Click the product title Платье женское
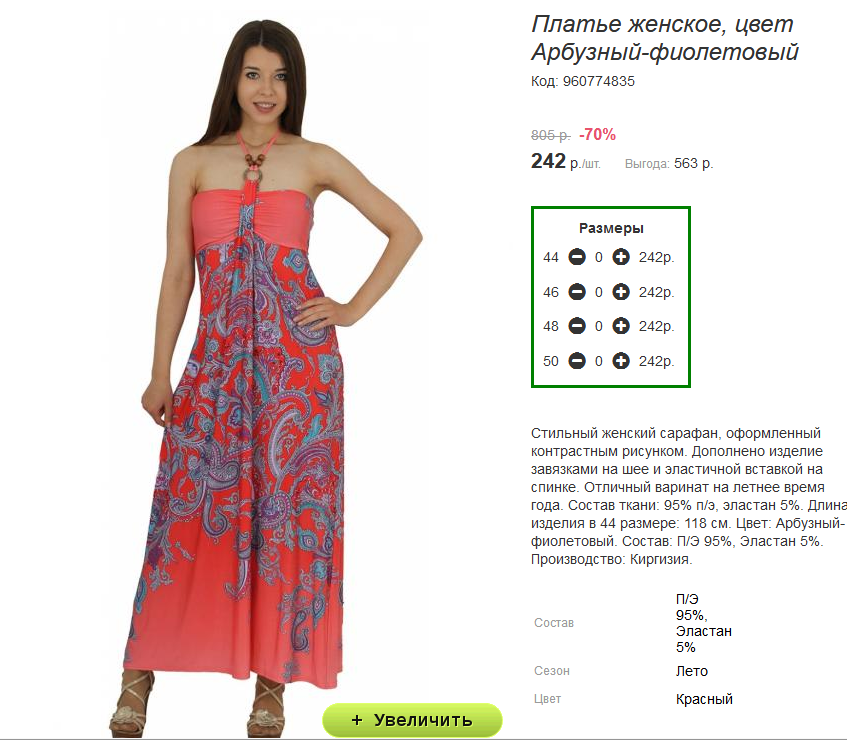Viewport: 847px width, 740px height. click(629, 24)
